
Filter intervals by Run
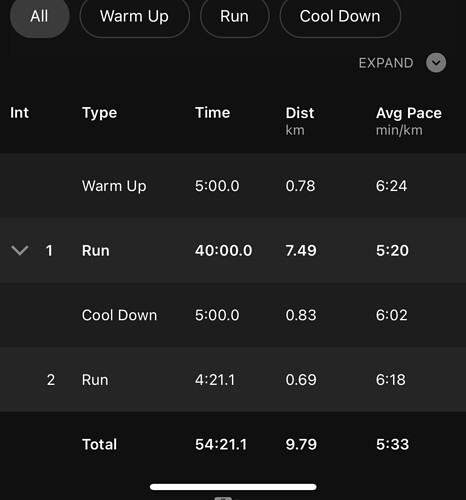[234, 16]
